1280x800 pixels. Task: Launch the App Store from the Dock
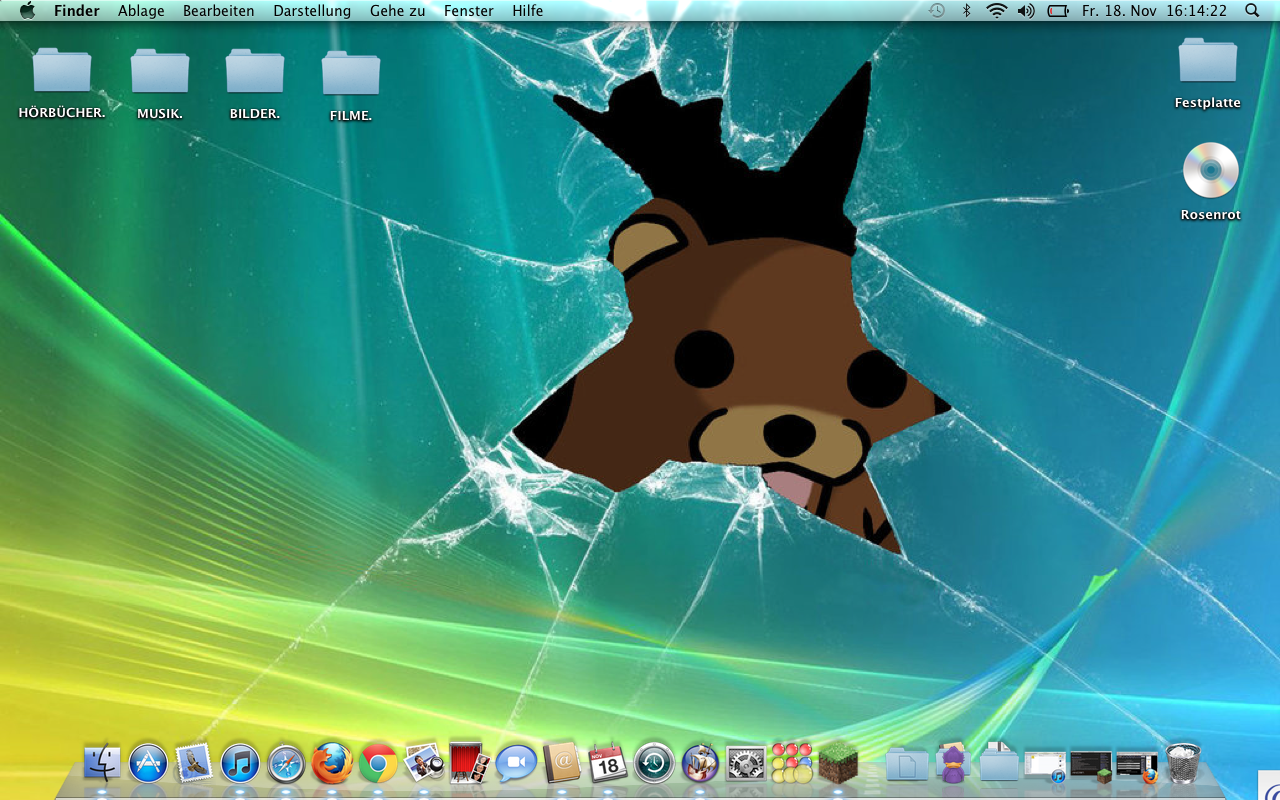pyautogui.click(x=148, y=764)
